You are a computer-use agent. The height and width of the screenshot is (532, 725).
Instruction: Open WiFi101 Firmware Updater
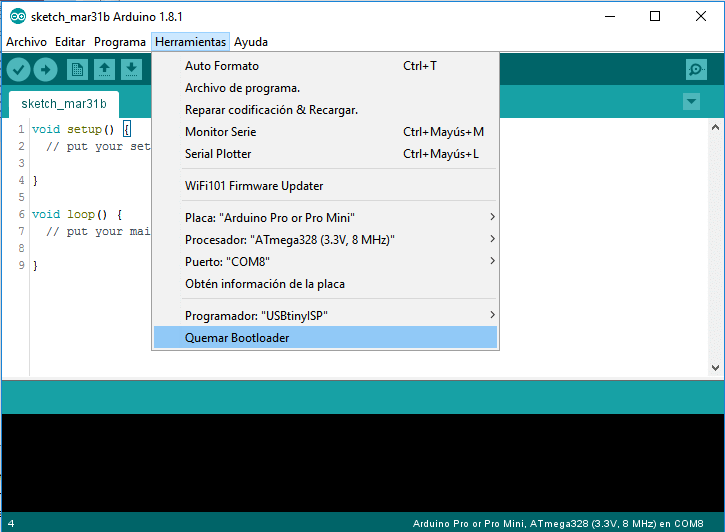[x=325, y=186]
